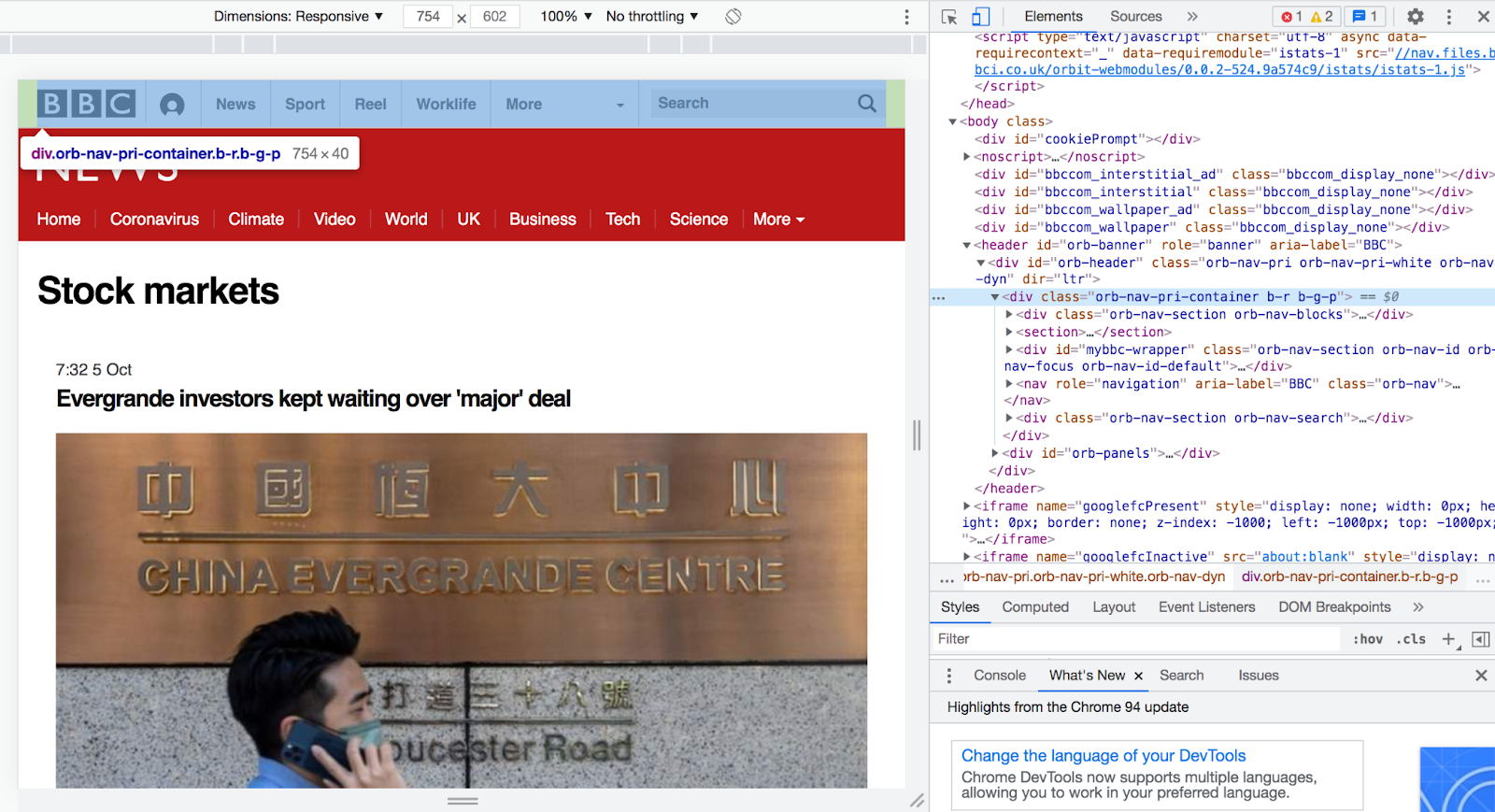Open the Coronavirus news section
This screenshot has height=812, width=1495.
pyautogui.click(x=154, y=220)
